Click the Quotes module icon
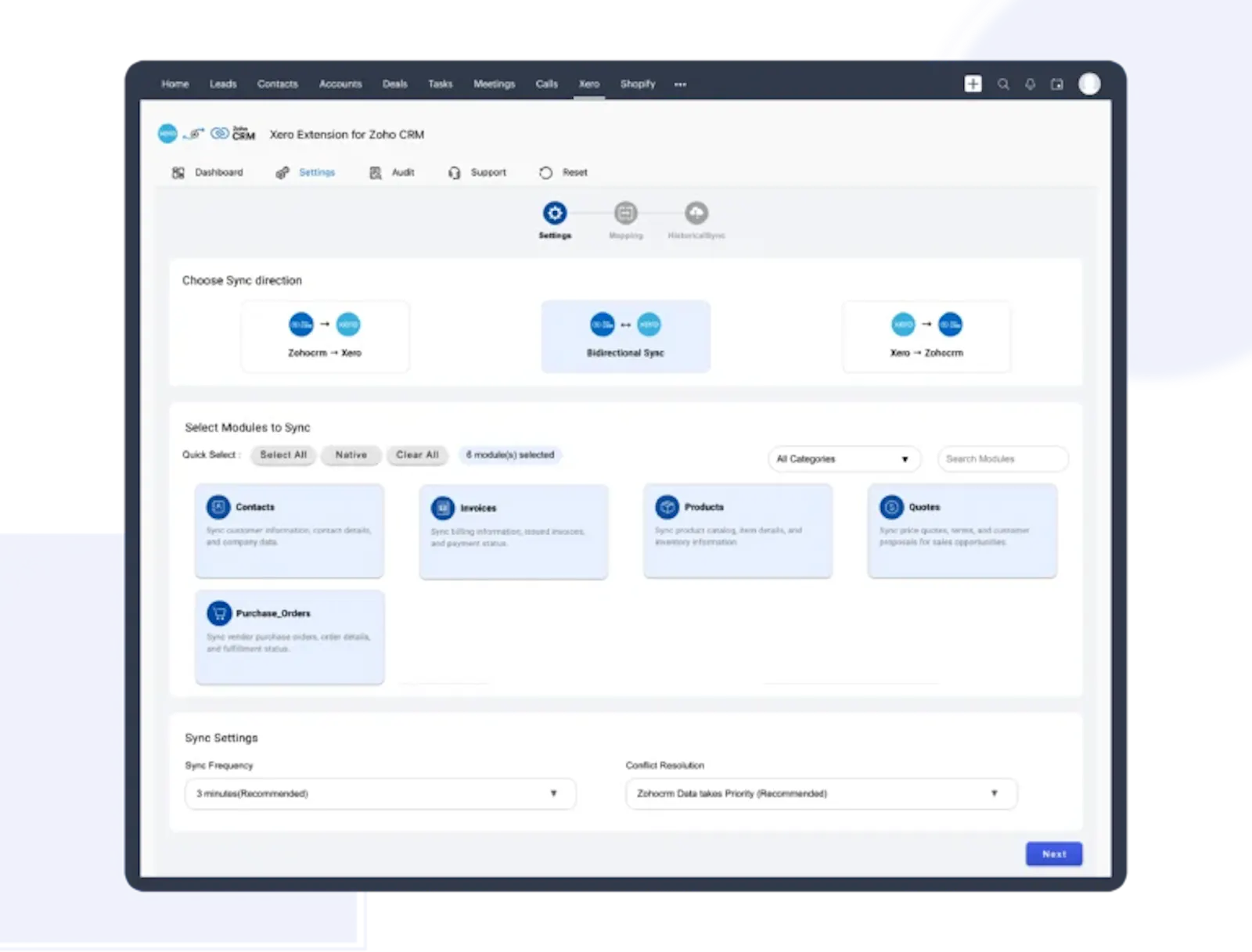Screen dimensions: 1252x952 [x=891, y=507]
